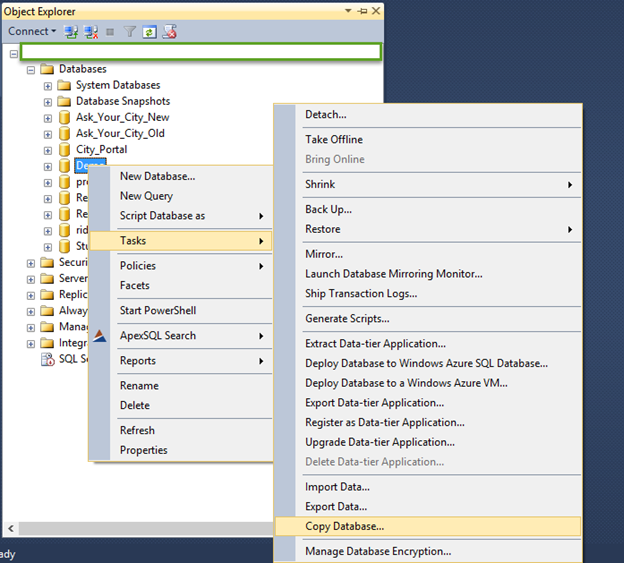Choose Take Offline in Tasks submenu
This screenshot has height=563, width=624.
point(428,140)
